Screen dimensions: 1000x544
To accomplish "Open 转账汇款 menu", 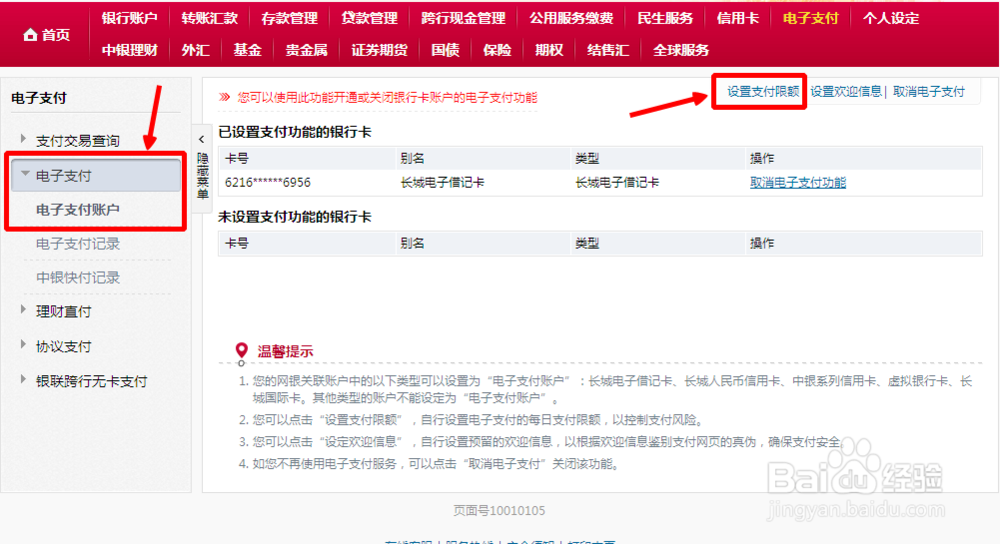I will click(x=209, y=18).
